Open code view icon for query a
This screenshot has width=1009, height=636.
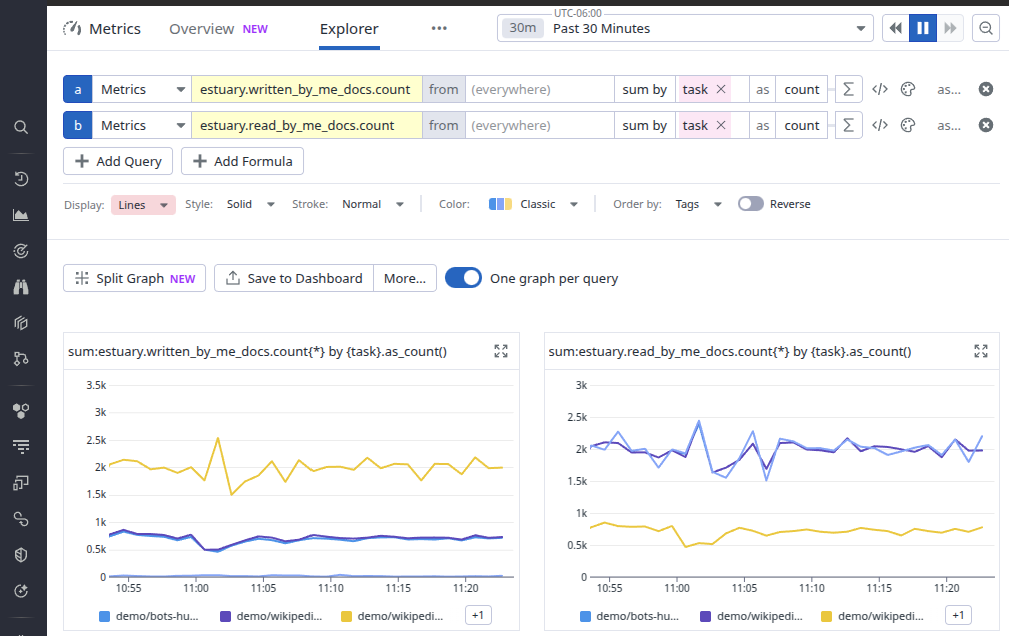[880, 89]
